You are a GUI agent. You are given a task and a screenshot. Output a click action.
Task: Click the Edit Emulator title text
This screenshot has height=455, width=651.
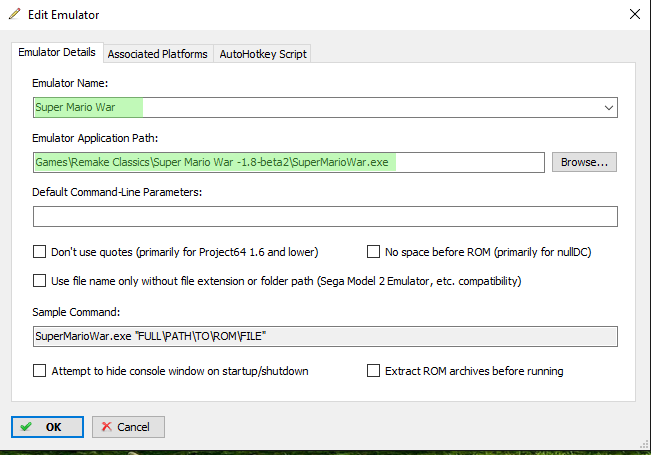click(x=64, y=15)
